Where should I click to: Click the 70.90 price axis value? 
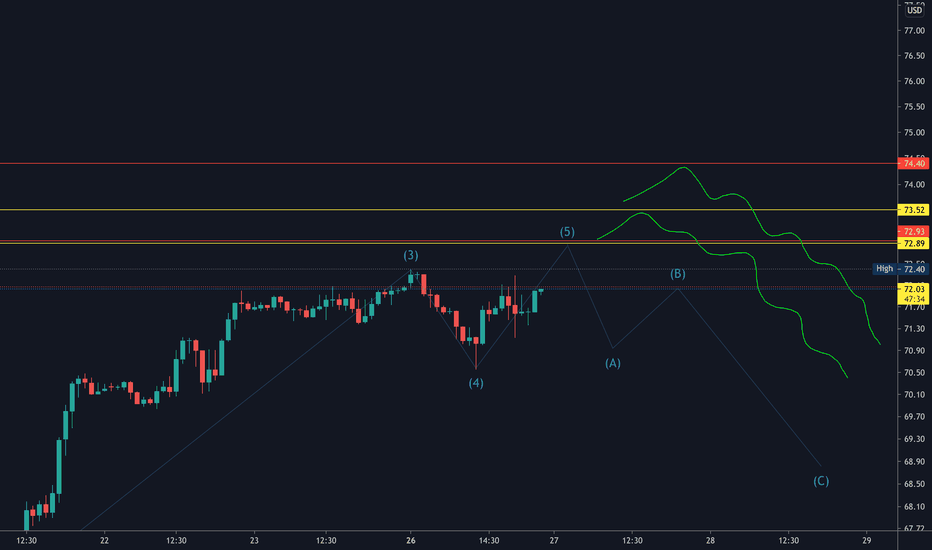pyautogui.click(x=914, y=351)
